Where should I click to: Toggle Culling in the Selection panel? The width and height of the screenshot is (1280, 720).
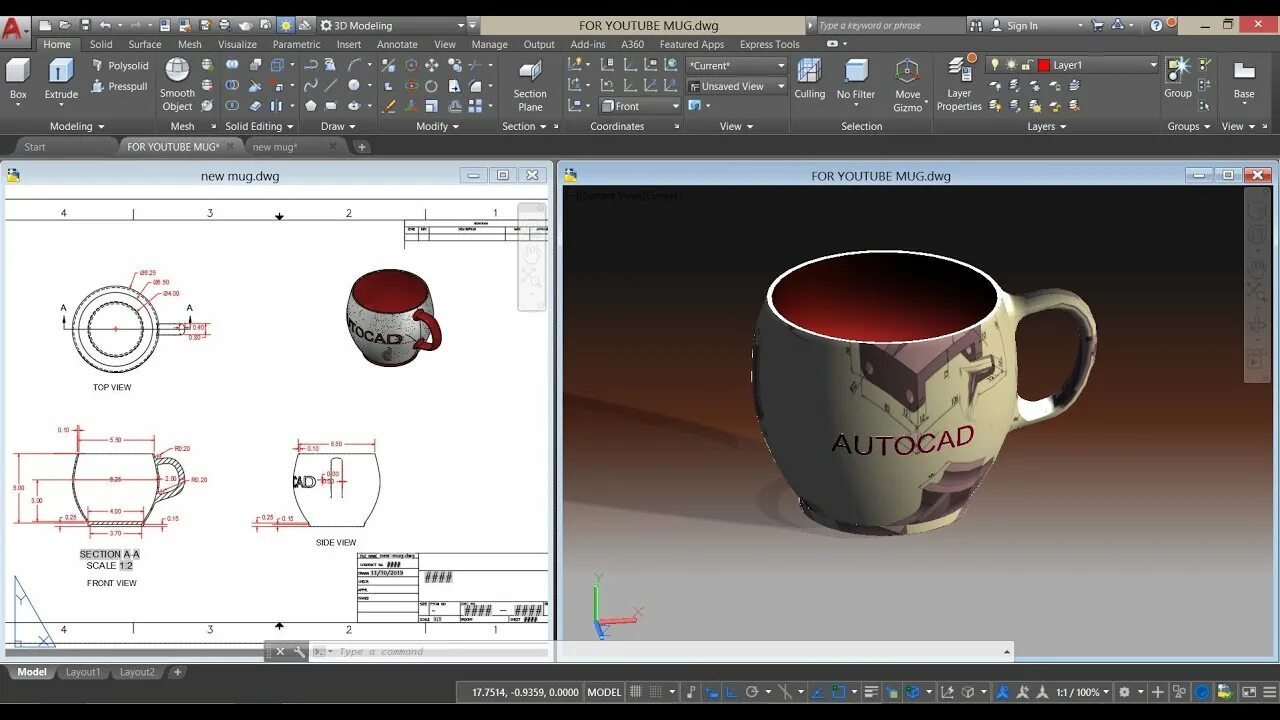(x=809, y=79)
